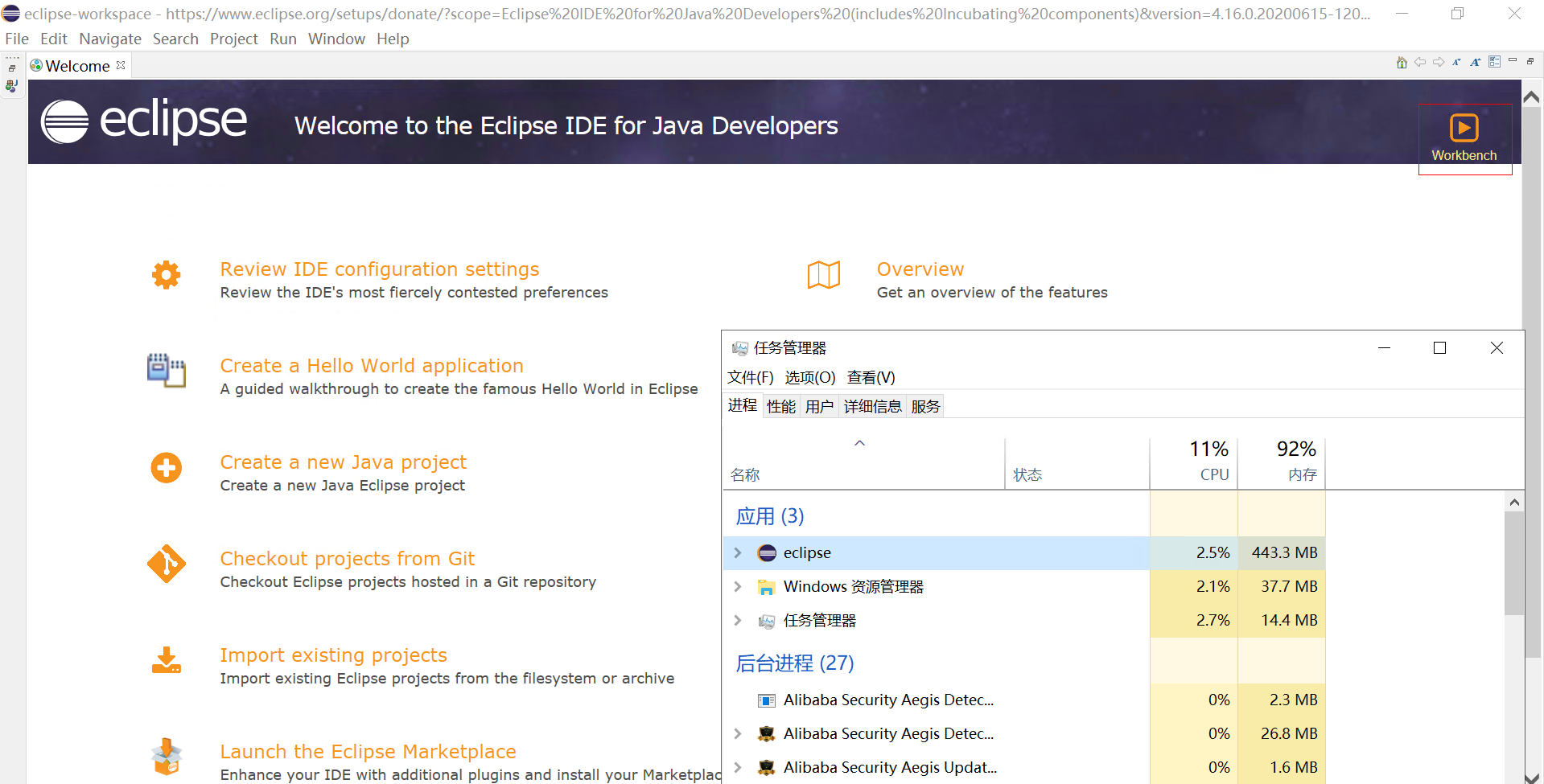Open the Window menu in Eclipse

[x=336, y=39]
